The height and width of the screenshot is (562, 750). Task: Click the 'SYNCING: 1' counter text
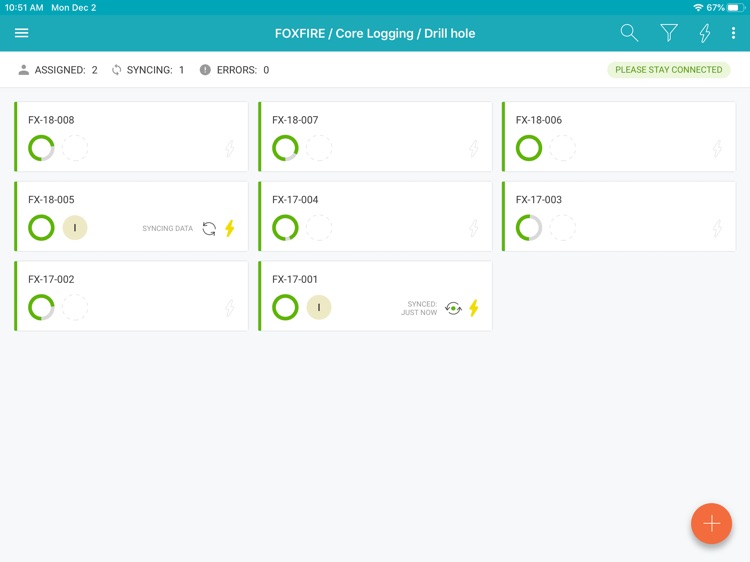tap(155, 70)
